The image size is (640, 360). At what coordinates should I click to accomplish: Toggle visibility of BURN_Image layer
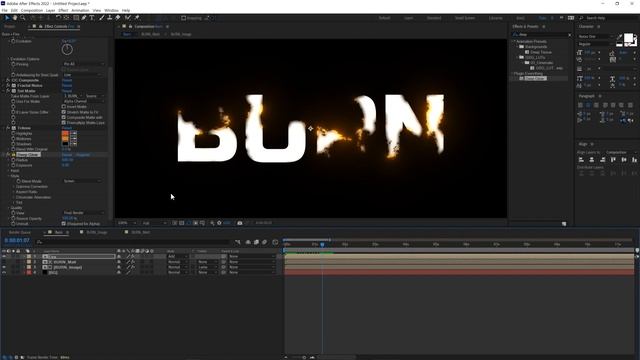[4, 267]
